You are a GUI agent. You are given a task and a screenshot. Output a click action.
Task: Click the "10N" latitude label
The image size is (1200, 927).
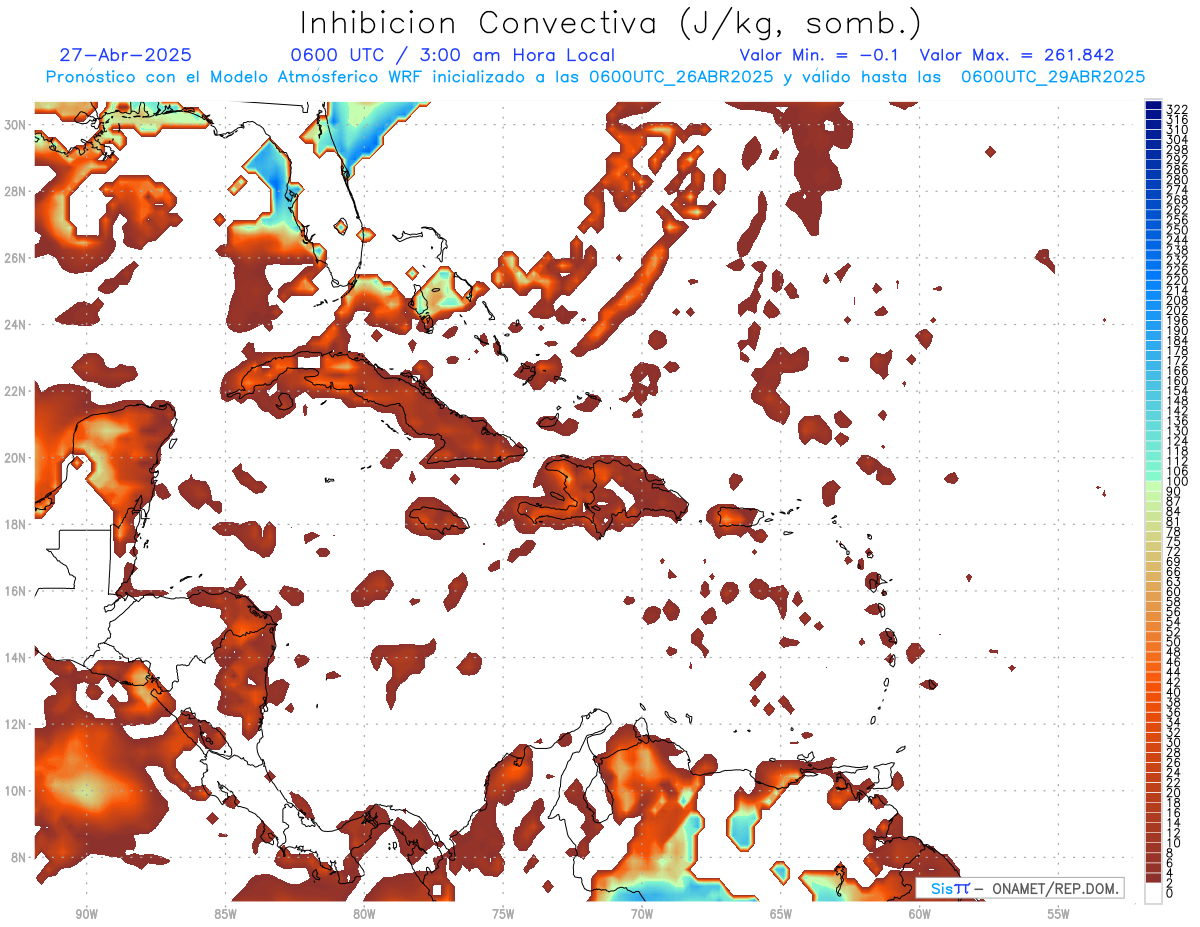15,791
